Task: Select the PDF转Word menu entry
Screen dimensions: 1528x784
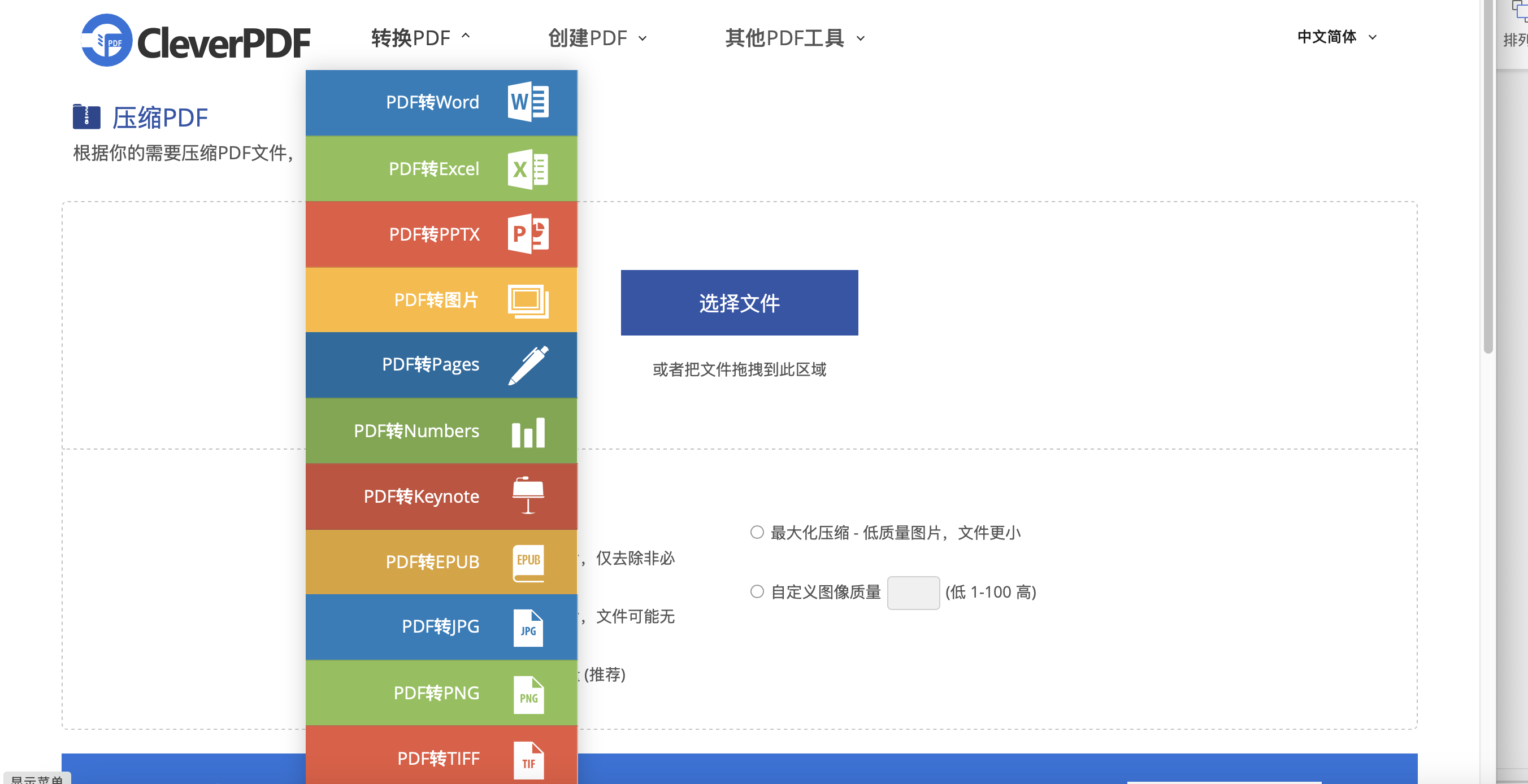Action: click(441, 103)
